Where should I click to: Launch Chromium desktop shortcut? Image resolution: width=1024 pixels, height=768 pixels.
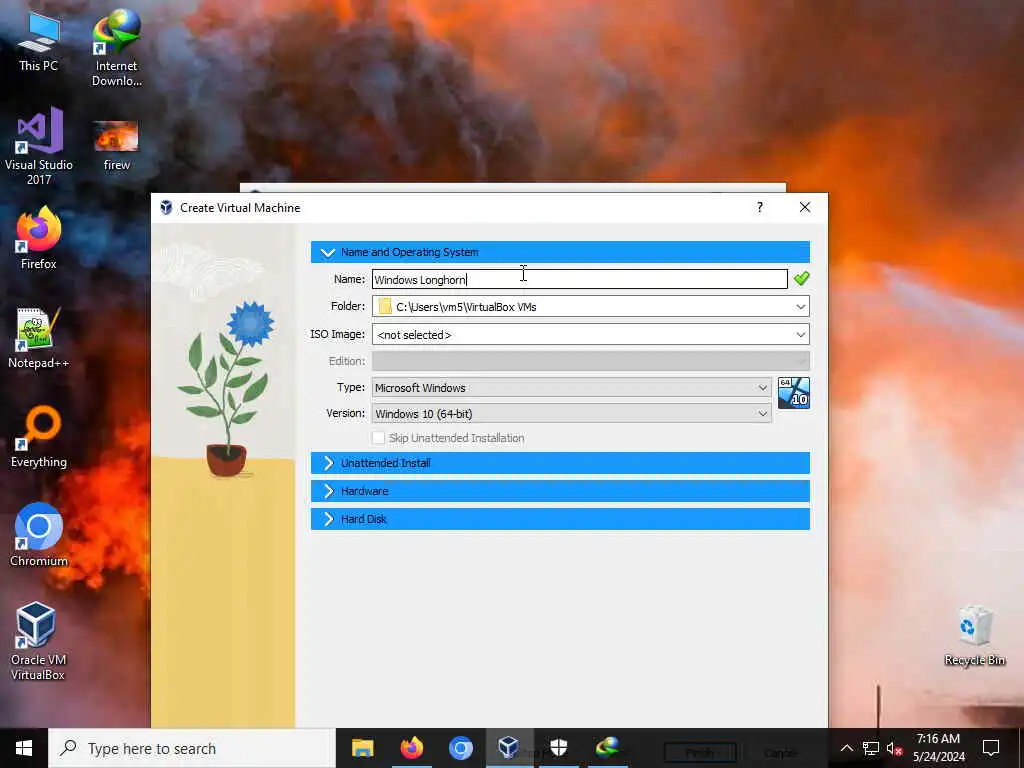[39, 536]
